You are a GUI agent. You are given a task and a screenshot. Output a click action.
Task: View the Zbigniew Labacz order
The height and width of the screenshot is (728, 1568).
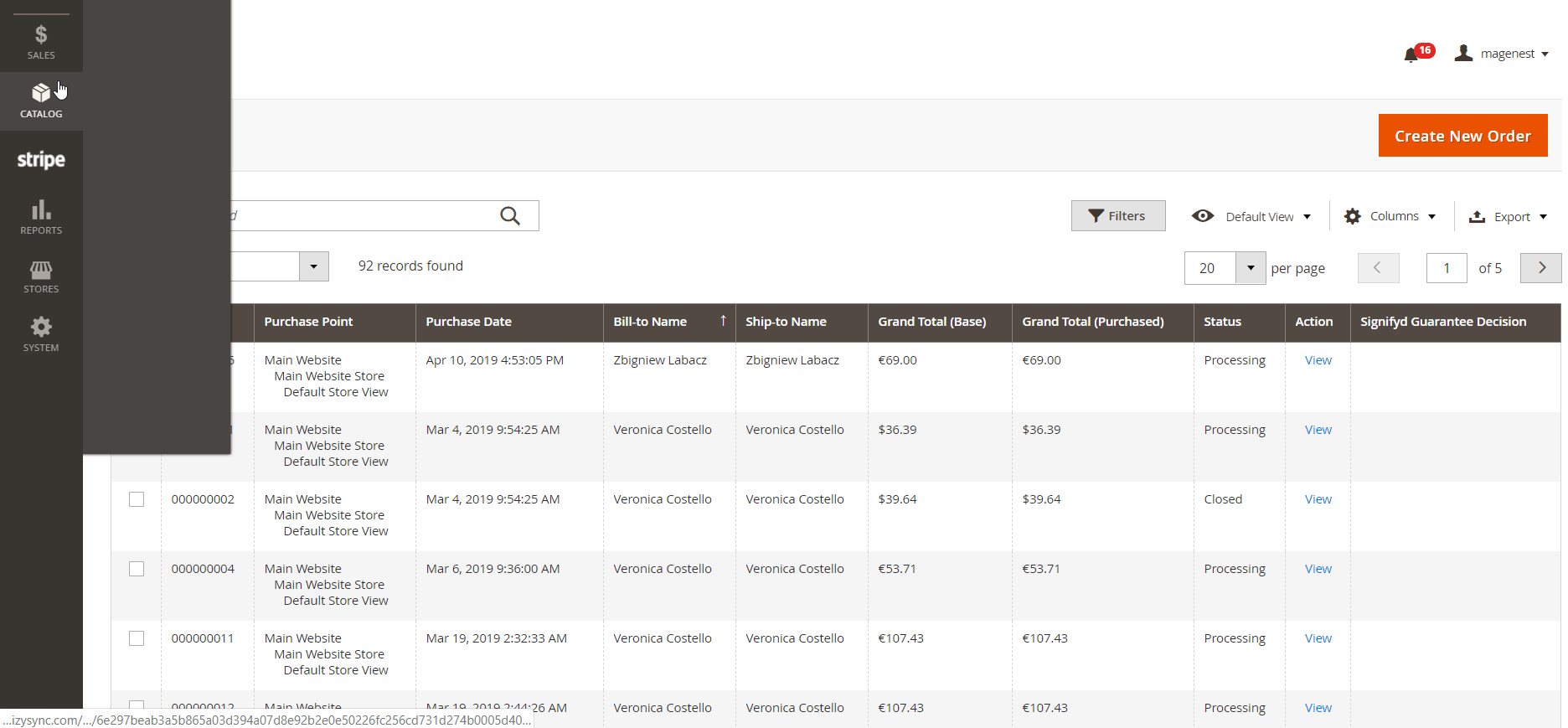1318,360
